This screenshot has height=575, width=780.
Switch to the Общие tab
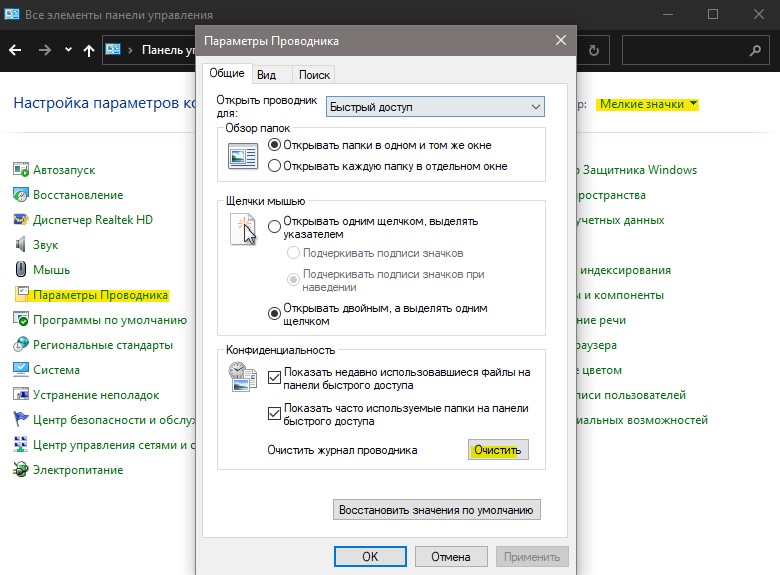tap(227, 73)
